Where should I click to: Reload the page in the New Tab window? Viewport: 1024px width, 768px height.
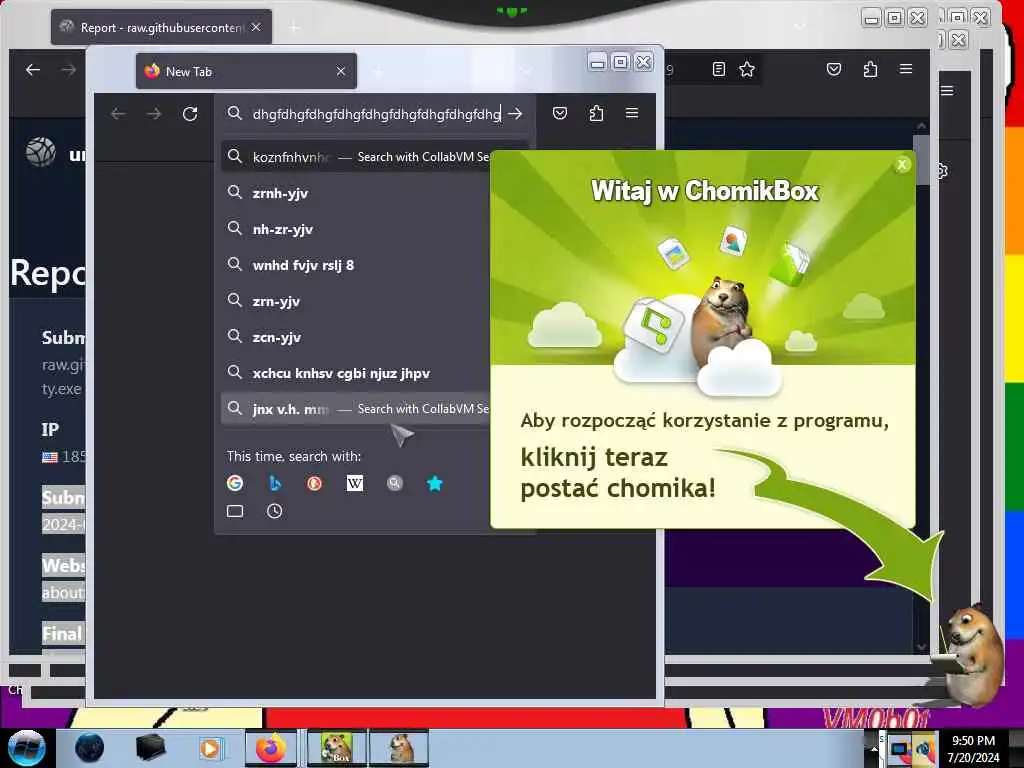(x=190, y=114)
